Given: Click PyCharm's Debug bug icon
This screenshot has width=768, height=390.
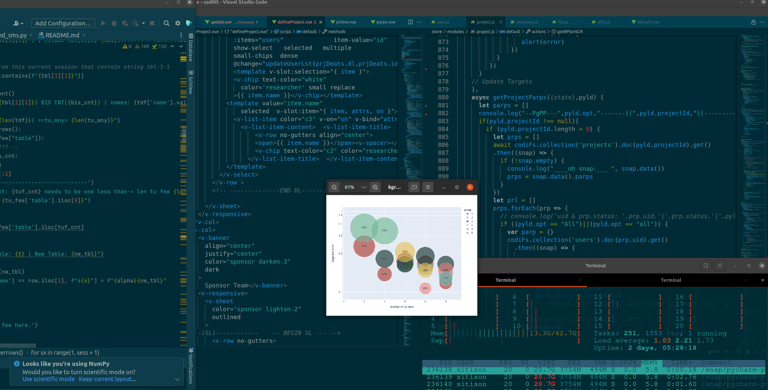Looking at the screenshot, I should [114, 23].
